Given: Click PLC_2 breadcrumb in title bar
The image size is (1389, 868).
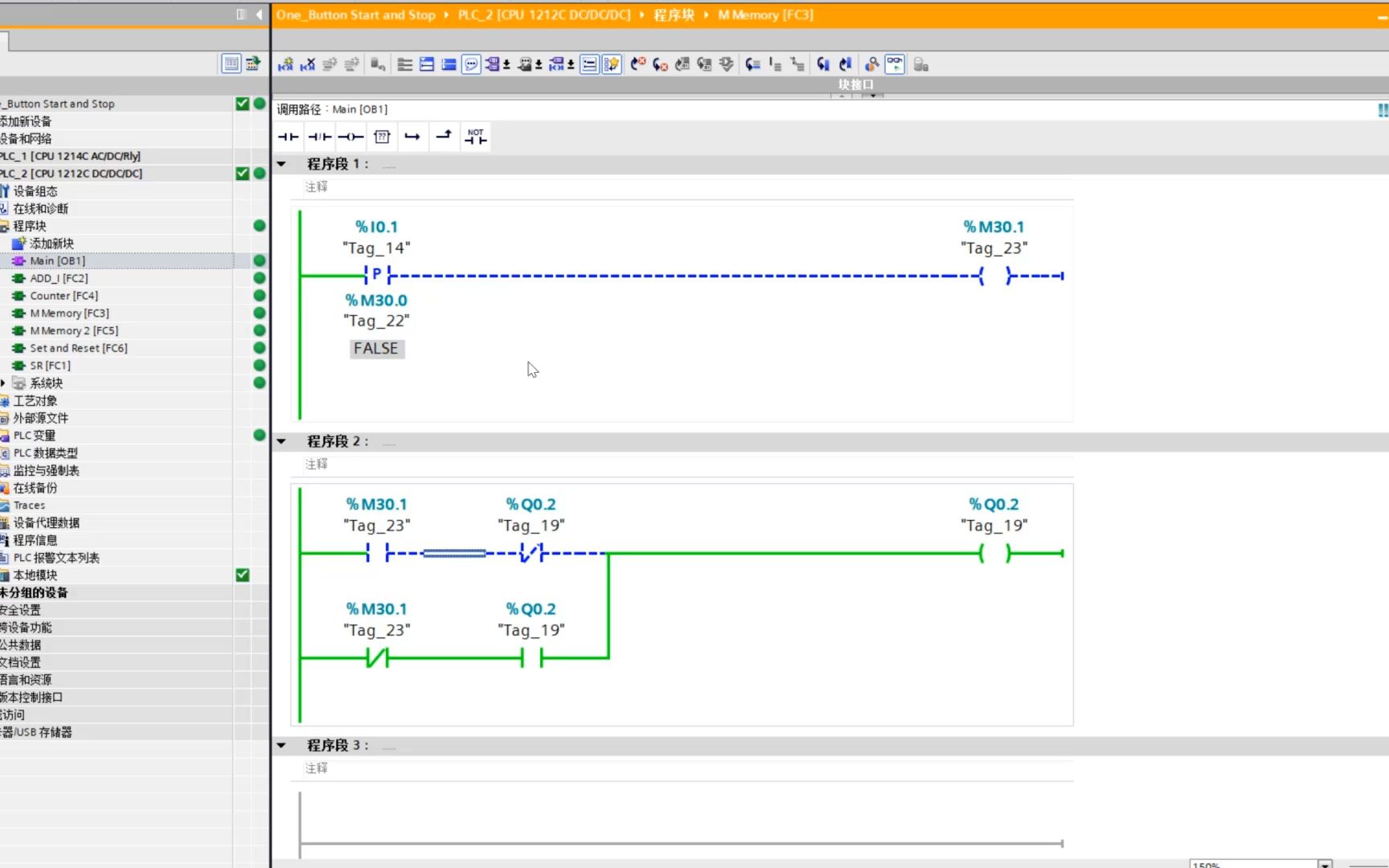Looking at the screenshot, I should pyautogui.click(x=544, y=14).
